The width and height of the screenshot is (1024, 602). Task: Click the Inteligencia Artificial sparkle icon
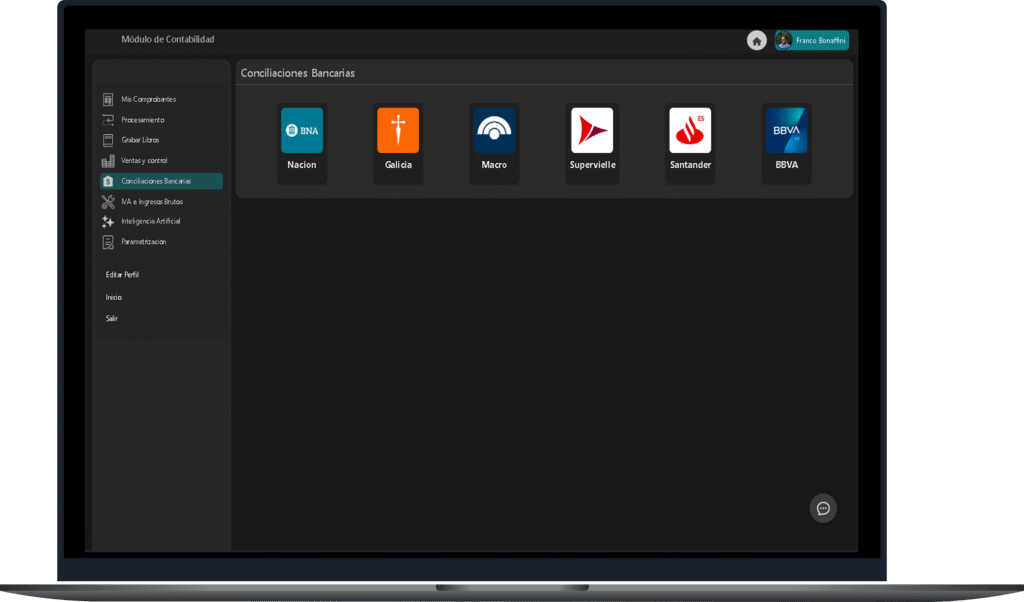pos(108,222)
